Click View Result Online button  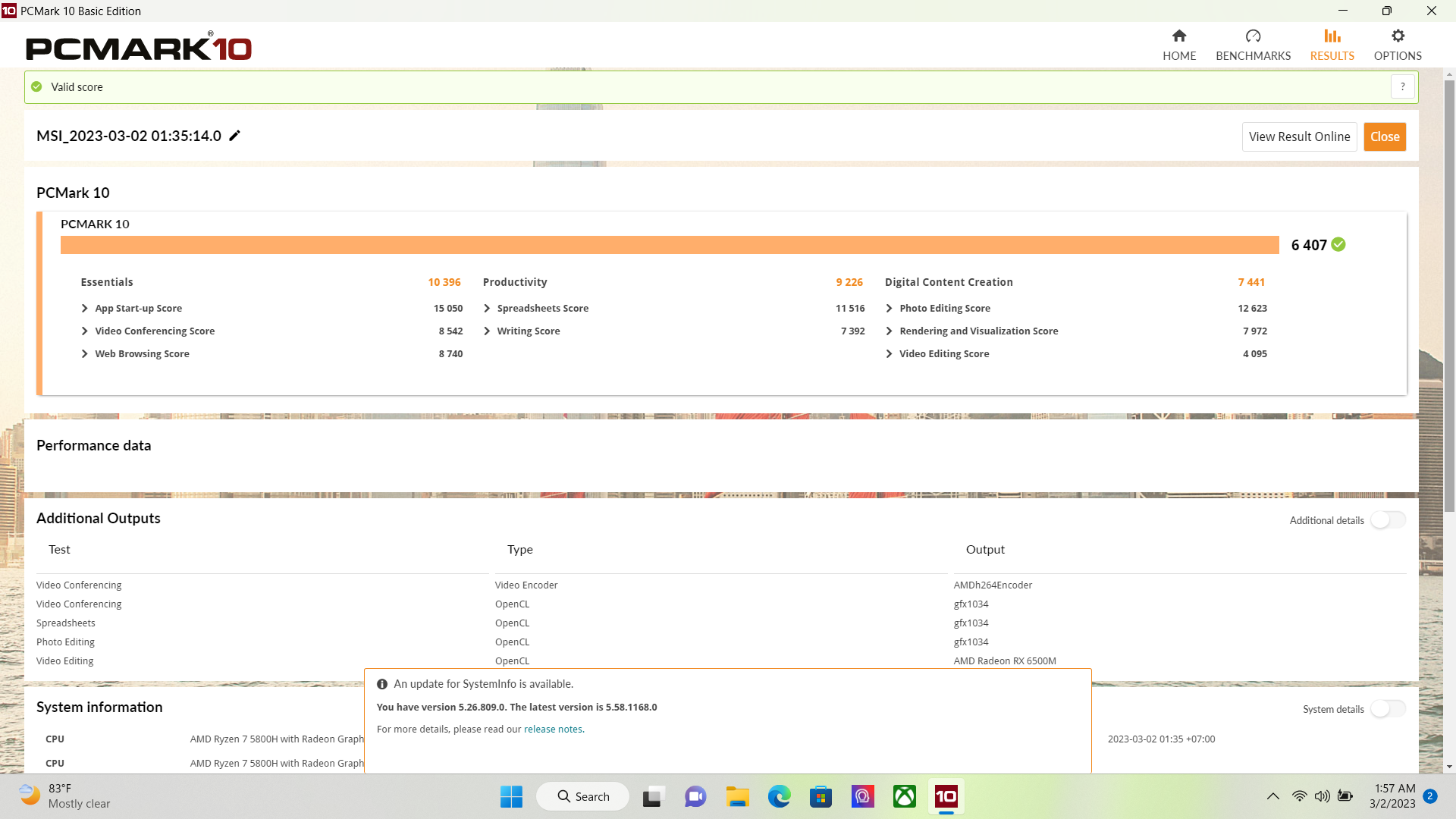[x=1299, y=136]
